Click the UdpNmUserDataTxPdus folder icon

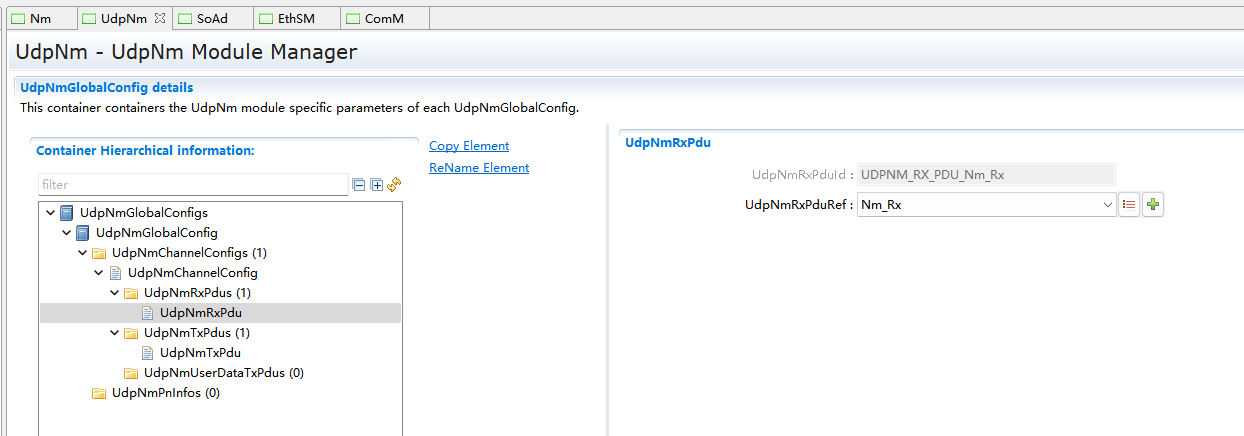click(x=131, y=373)
